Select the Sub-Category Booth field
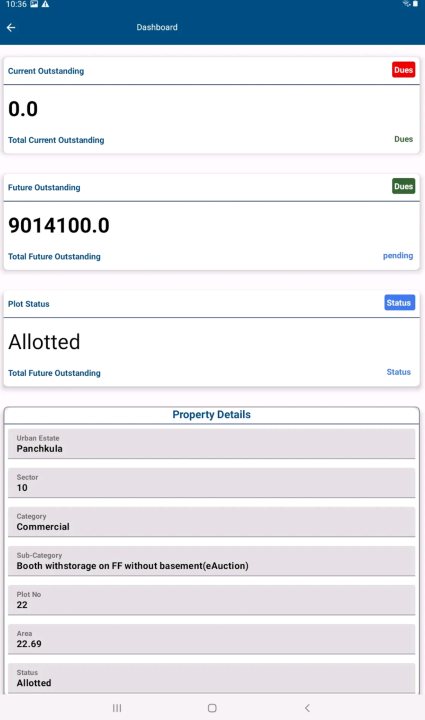The width and height of the screenshot is (425, 720). [x=212, y=561]
